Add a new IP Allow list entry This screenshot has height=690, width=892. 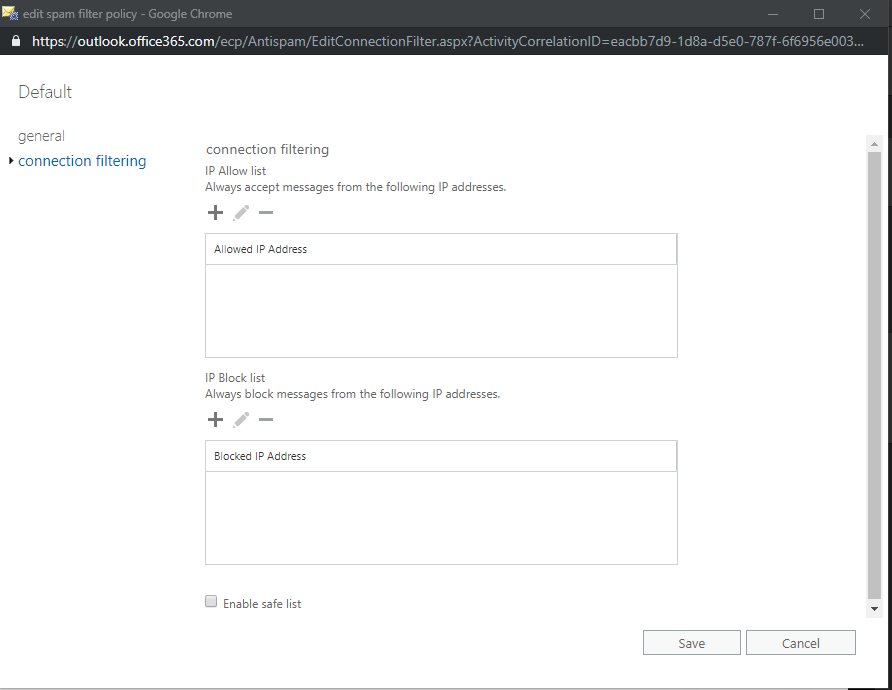215,212
